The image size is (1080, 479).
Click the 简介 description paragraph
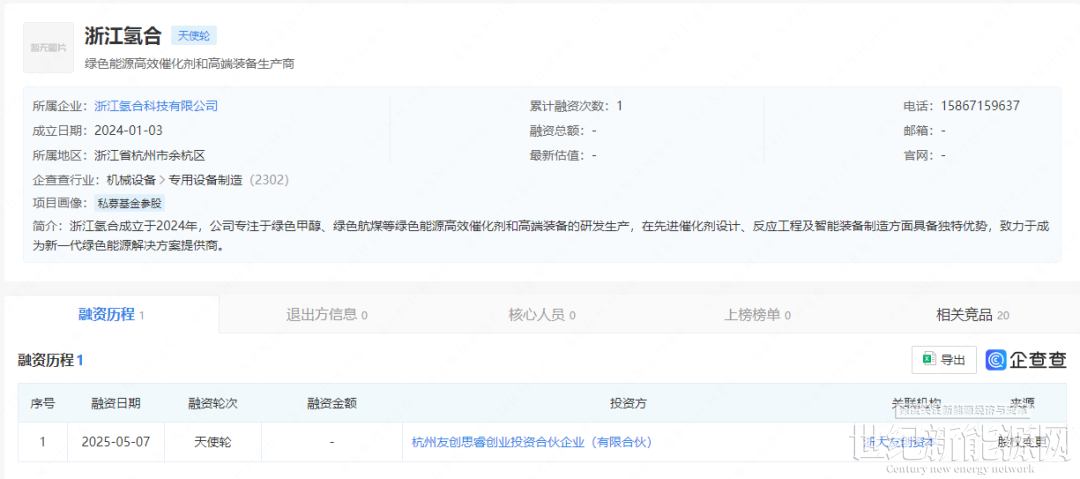[x=541, y=236]
